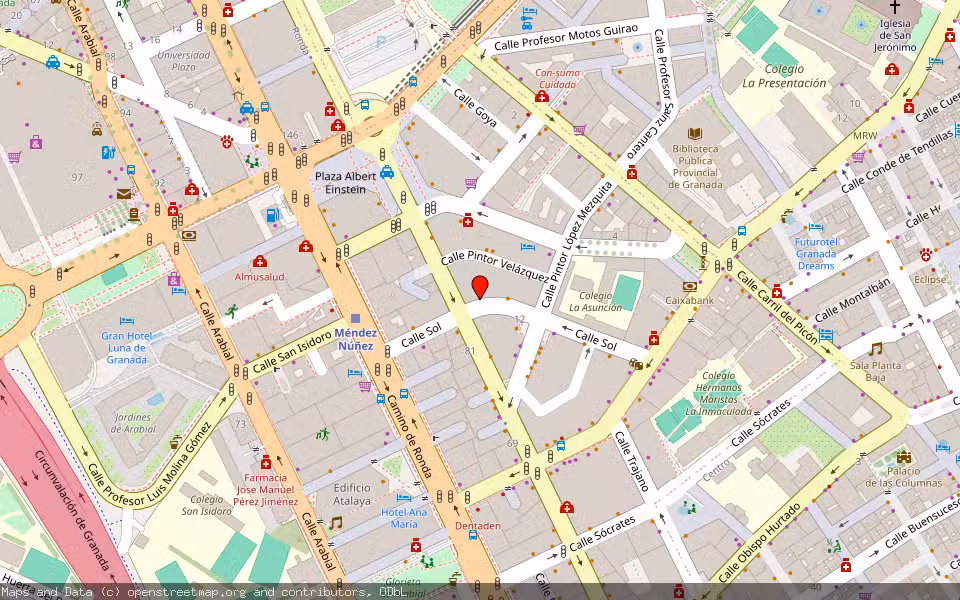
Task: Click the Jardines de Arabial park label
Action: 133,423
